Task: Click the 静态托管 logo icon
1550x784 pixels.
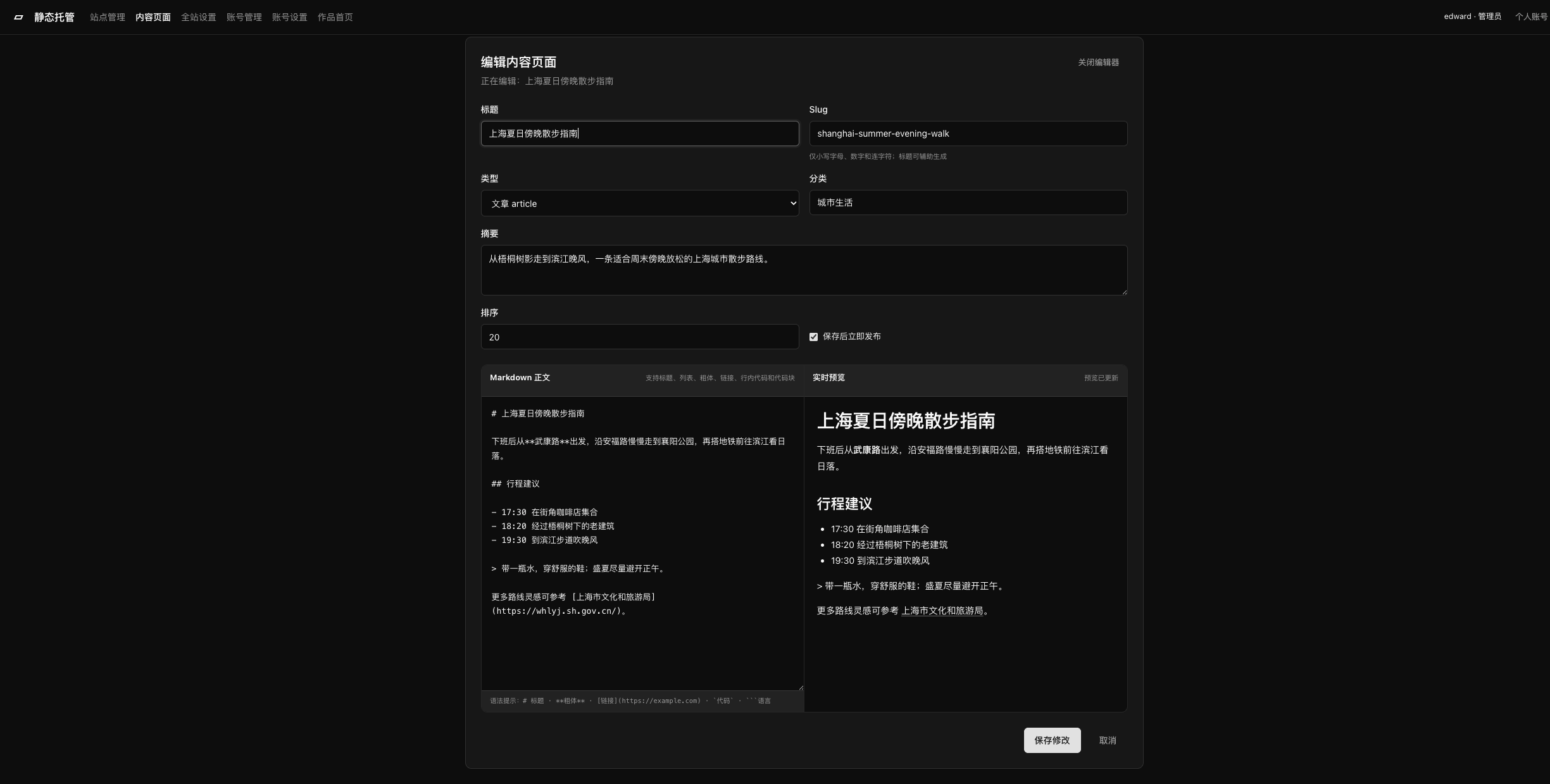Action: 18,17
